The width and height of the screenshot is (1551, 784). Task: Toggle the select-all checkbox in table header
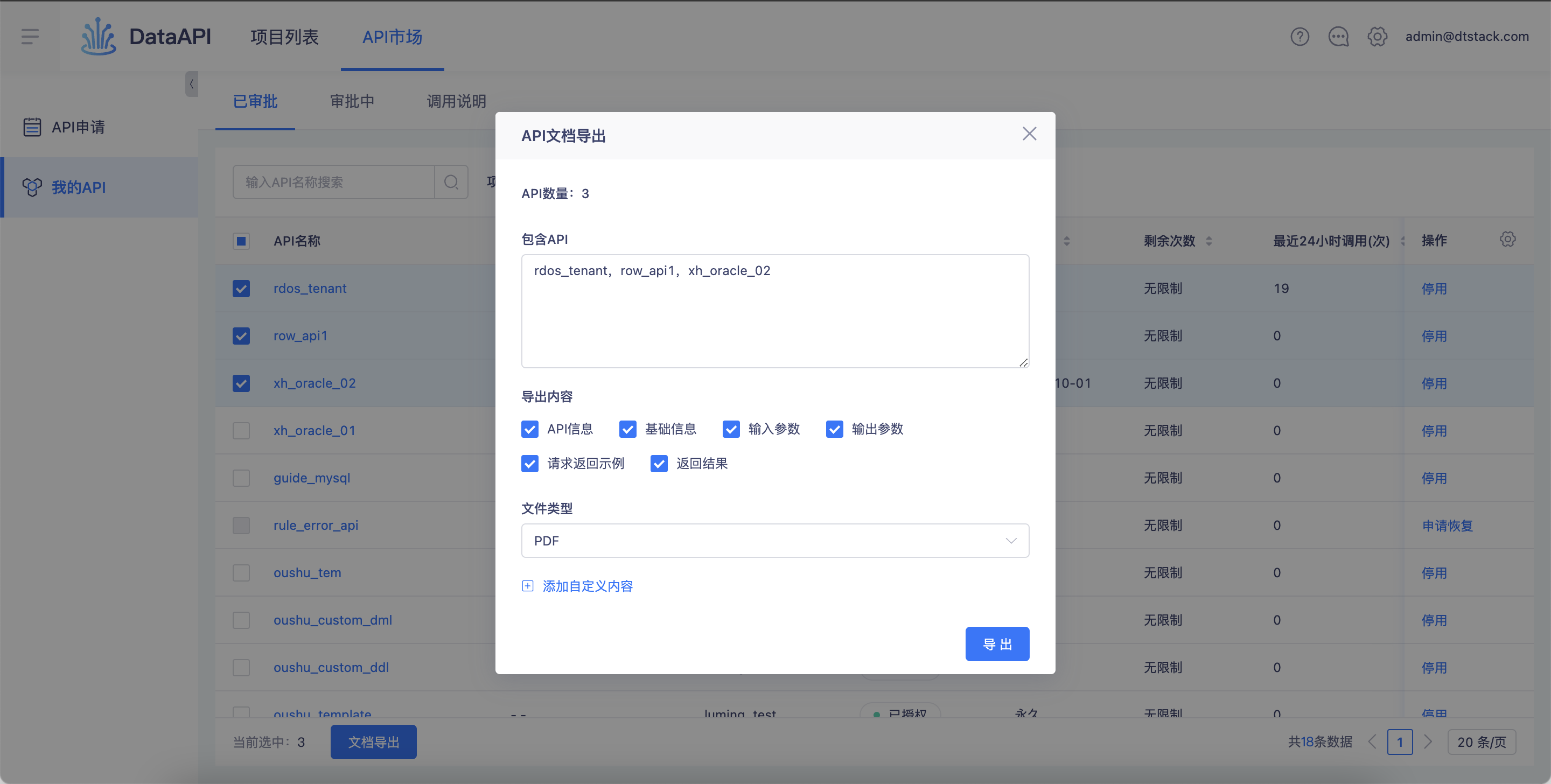241,241
